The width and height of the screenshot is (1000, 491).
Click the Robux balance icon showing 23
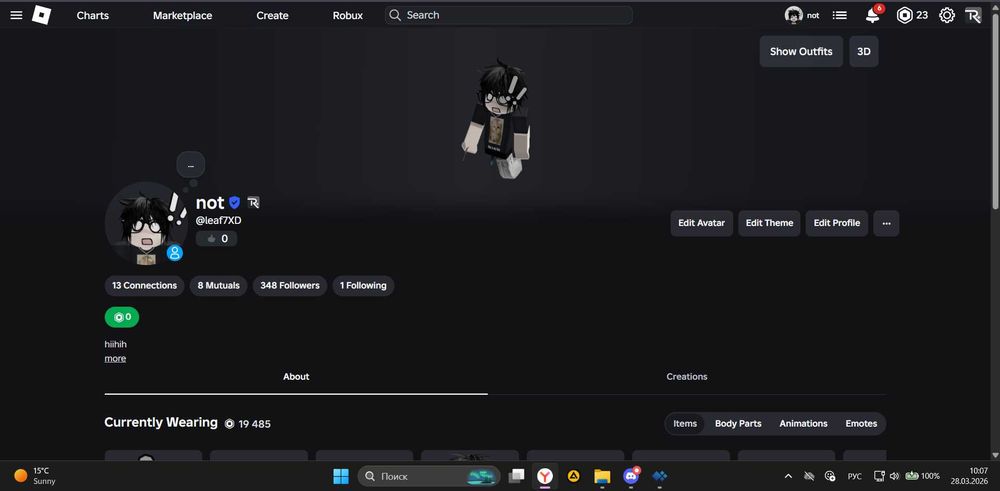[904, 15]
